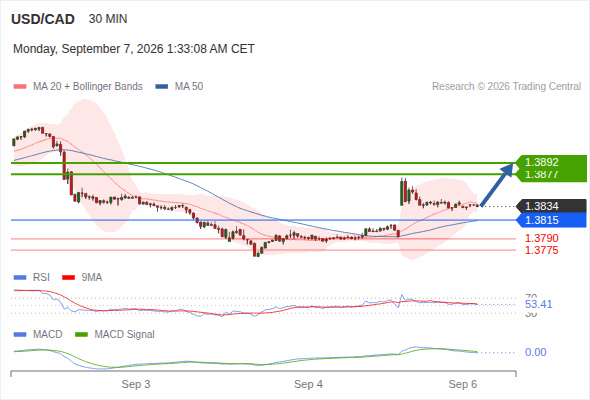590x400 pixels.
Task: Click the Sep 3 axis label
Action: click(136, 384)
